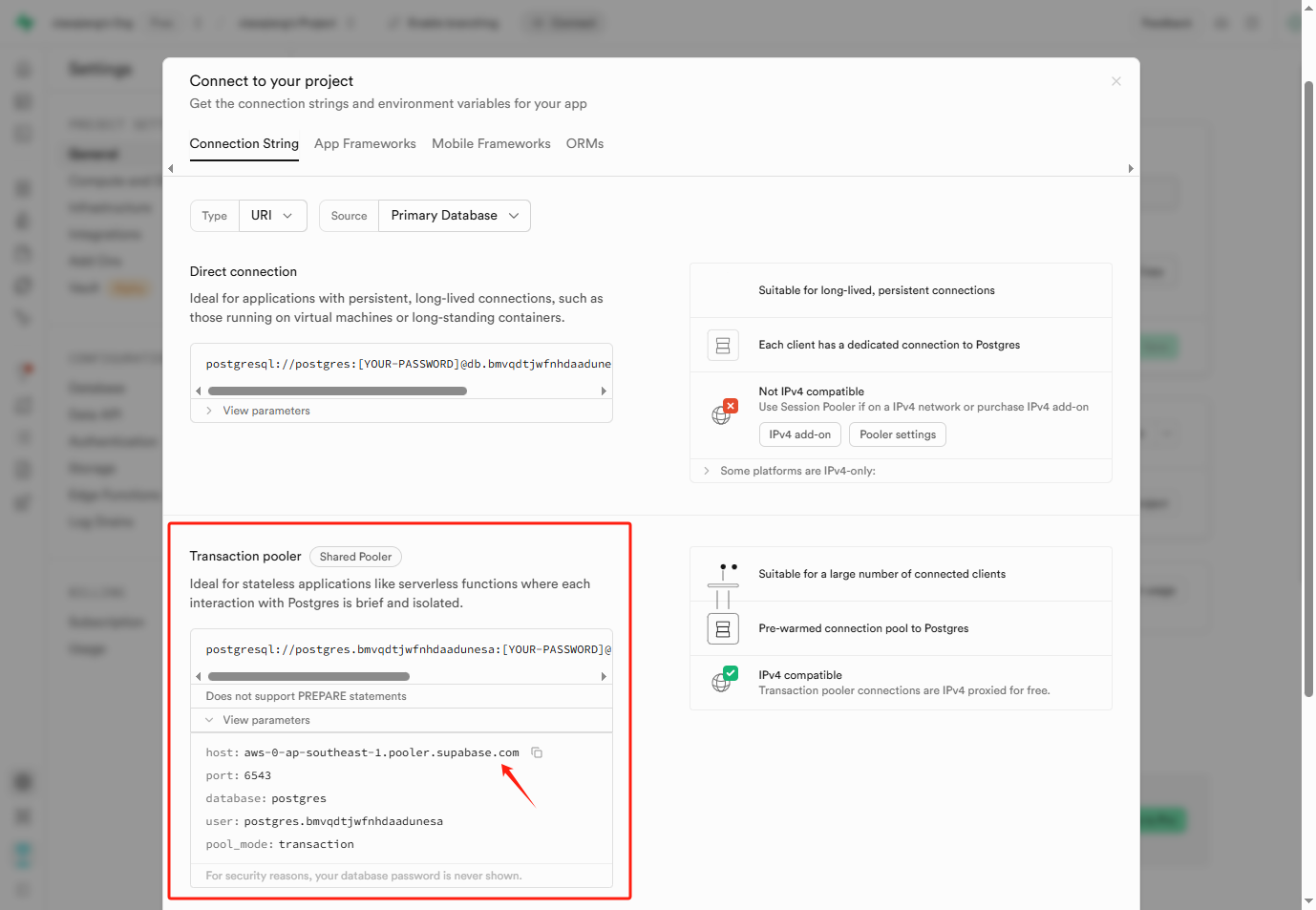
Task: Click the IPv4 compatible globe icon
Action: tap(724, 679)
